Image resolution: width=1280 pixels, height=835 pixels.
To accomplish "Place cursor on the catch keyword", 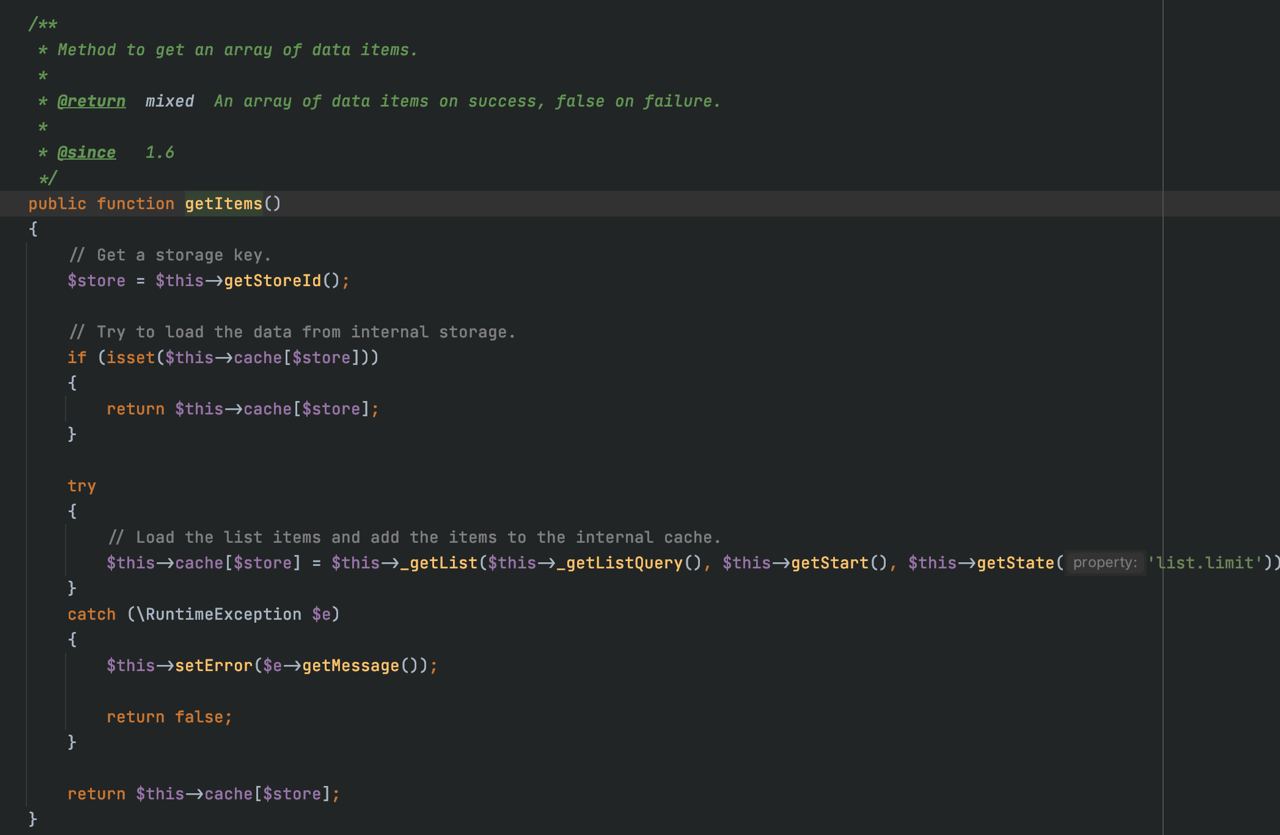I will click(92, 614).
